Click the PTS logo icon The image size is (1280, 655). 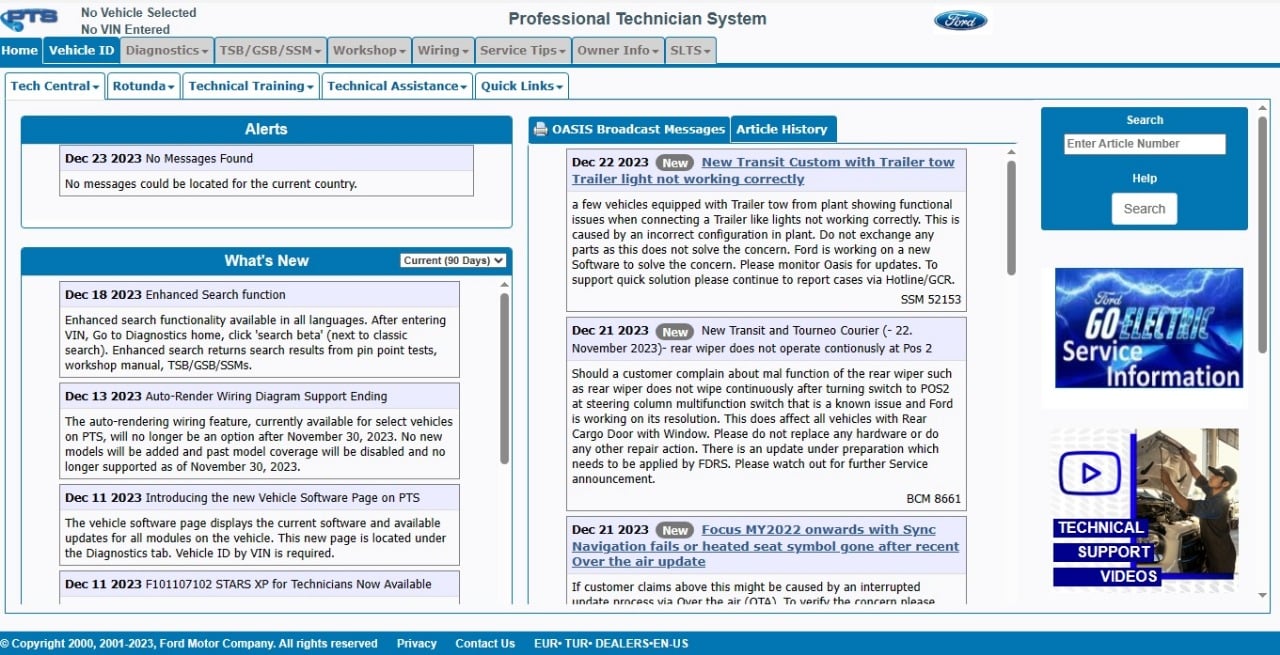click(x=30, y=19)
